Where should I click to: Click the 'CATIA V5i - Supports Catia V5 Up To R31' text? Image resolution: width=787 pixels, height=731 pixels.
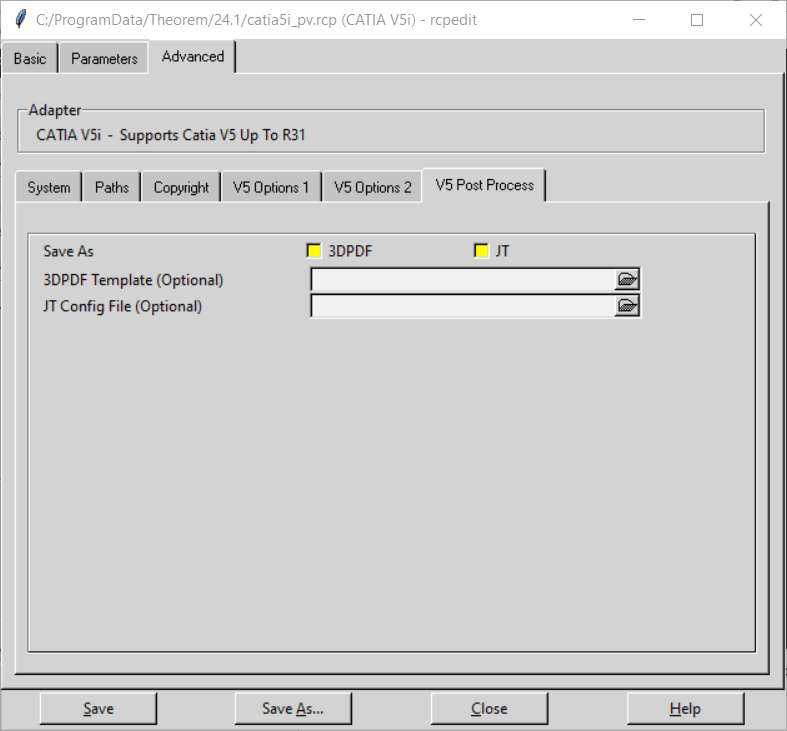171,135
